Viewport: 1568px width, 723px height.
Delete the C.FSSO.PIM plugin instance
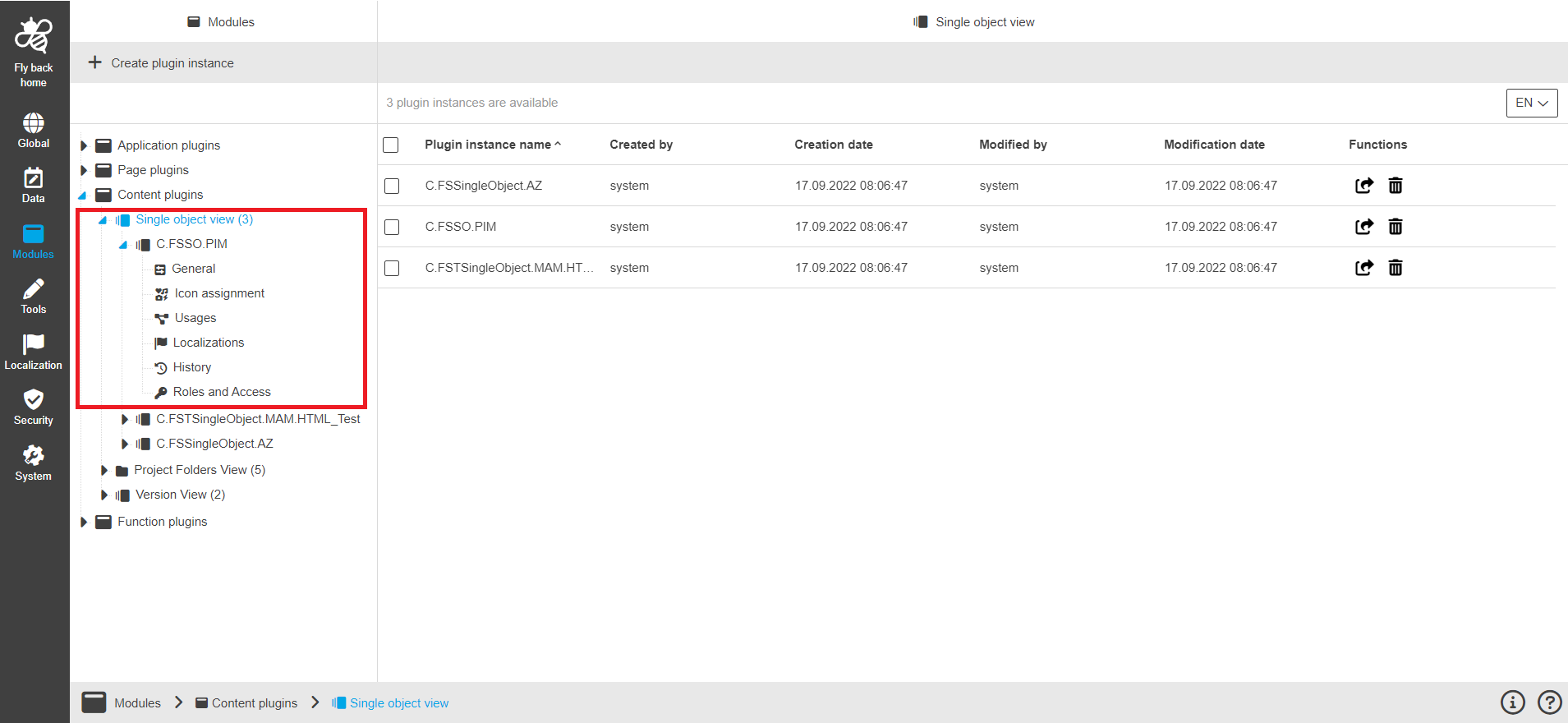1396,227
